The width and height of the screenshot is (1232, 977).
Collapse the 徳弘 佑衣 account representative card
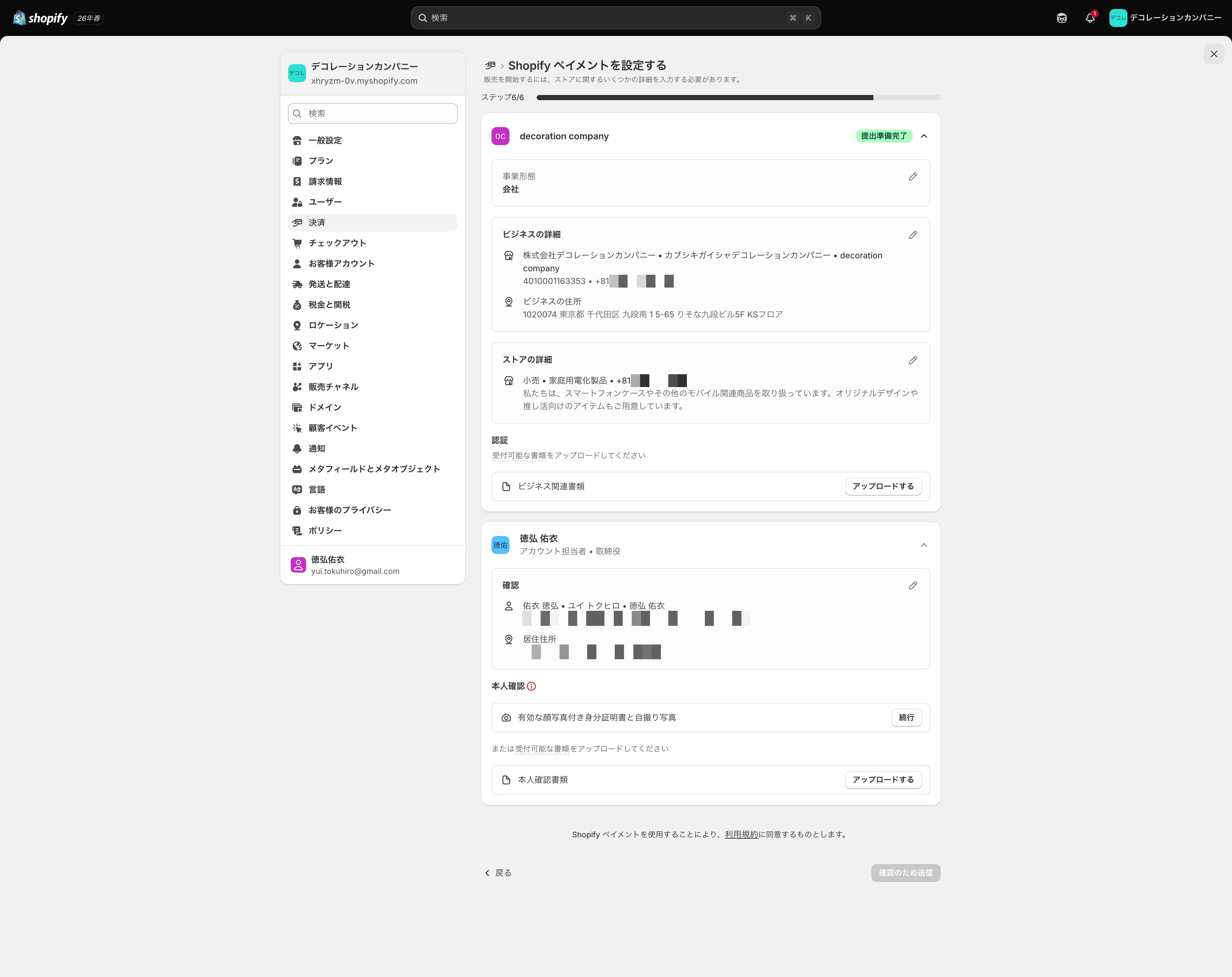924,545
